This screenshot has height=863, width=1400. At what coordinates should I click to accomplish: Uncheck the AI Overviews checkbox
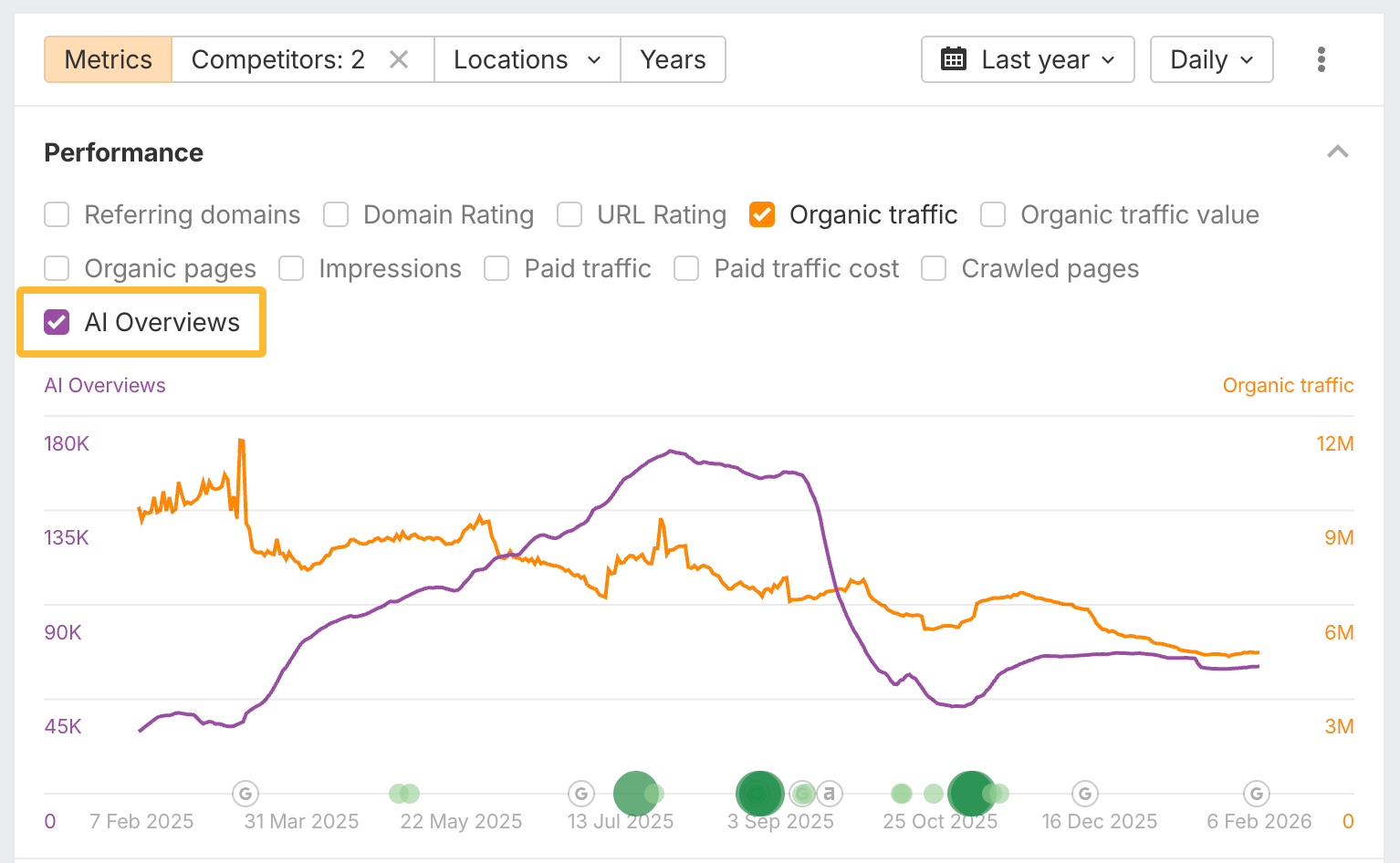57,322
